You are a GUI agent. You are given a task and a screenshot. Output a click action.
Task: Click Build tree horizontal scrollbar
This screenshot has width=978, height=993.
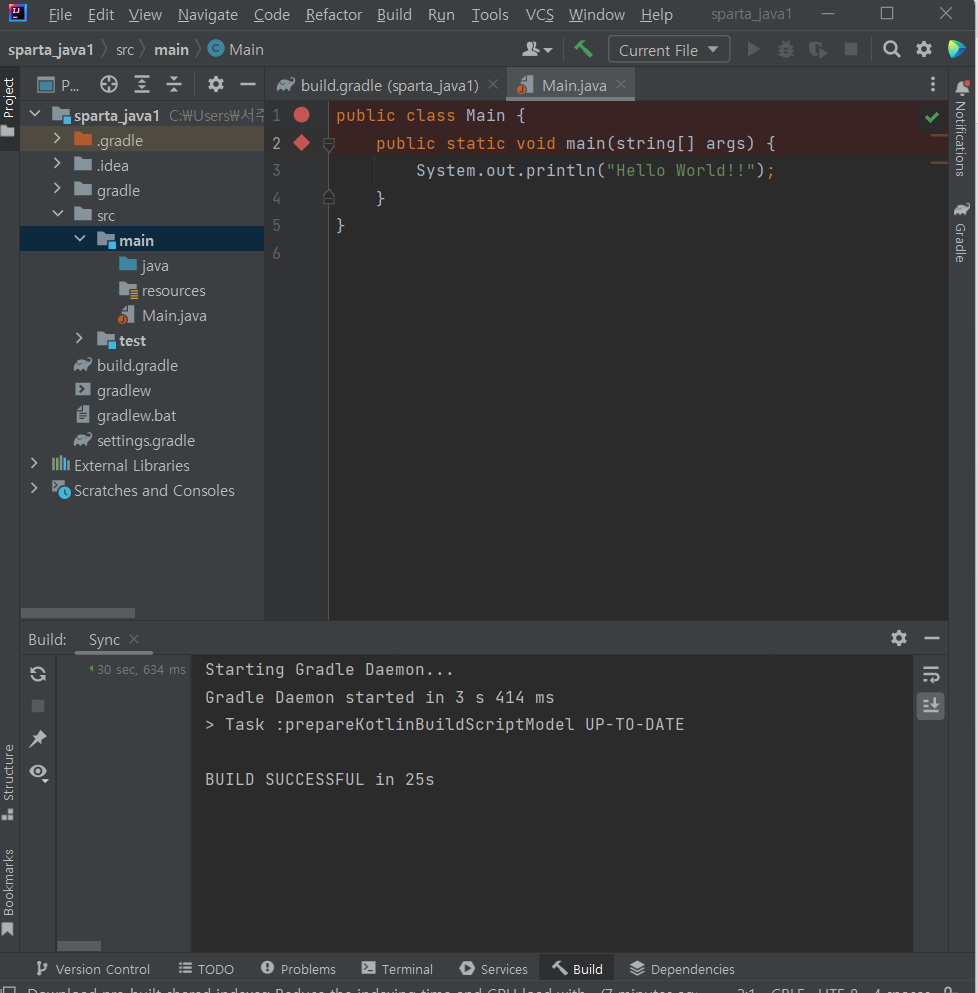click(x=79, y=946)
